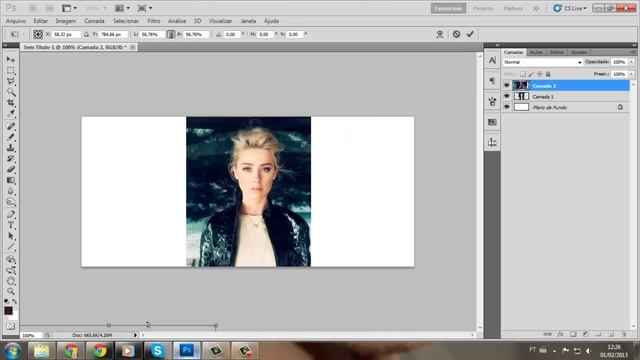Switch to warp mode icon
This screenshot has height=360, width=640.
[x=440, y=34]
